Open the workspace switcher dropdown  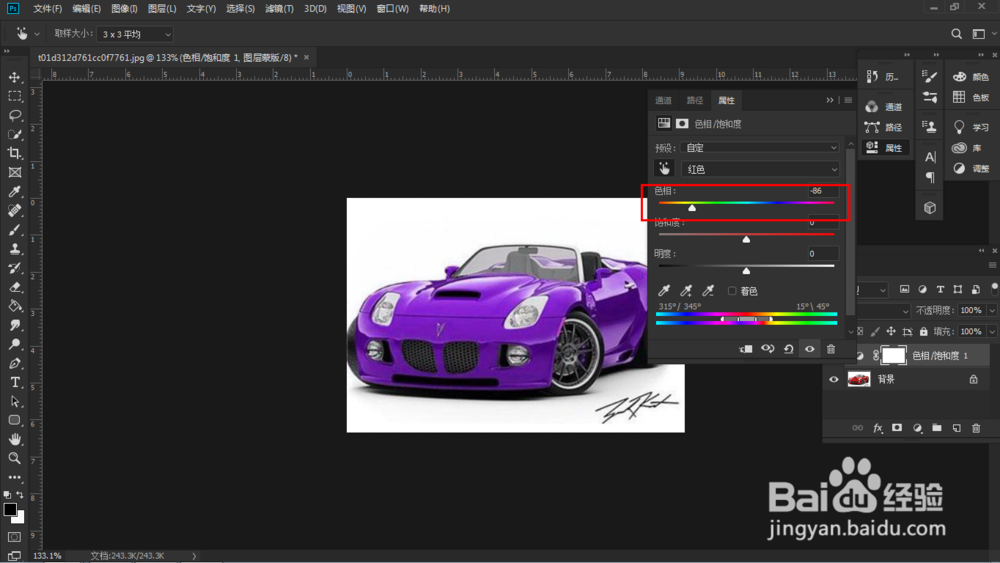[x=983, y=34]
